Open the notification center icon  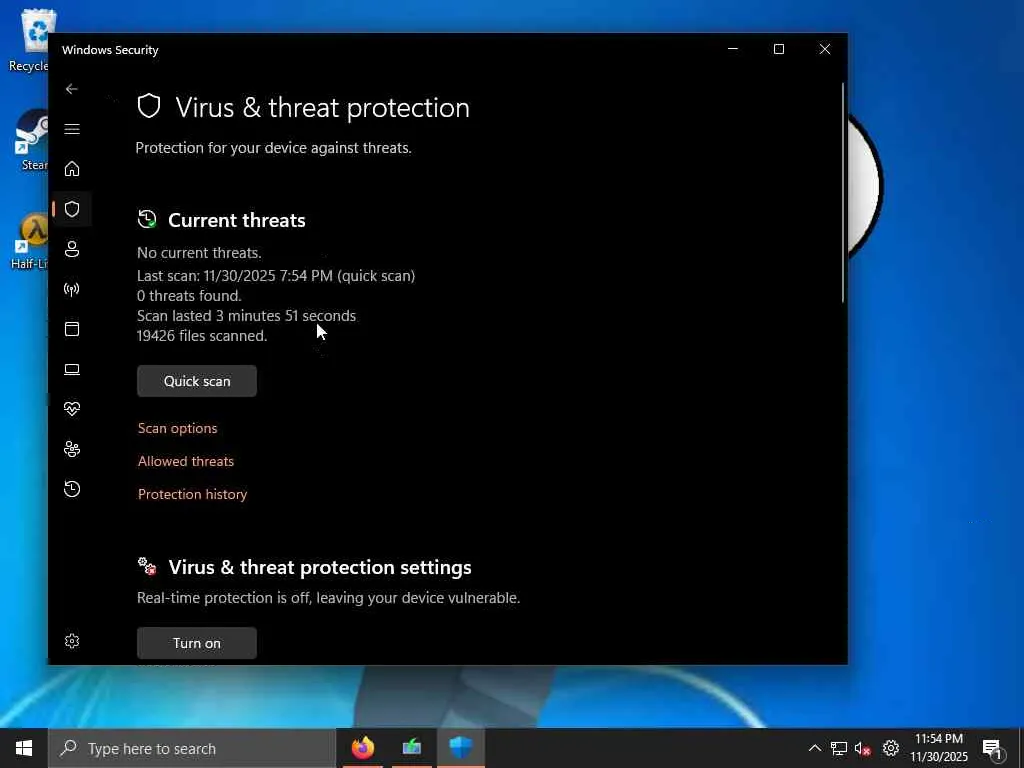pos(992,749)
